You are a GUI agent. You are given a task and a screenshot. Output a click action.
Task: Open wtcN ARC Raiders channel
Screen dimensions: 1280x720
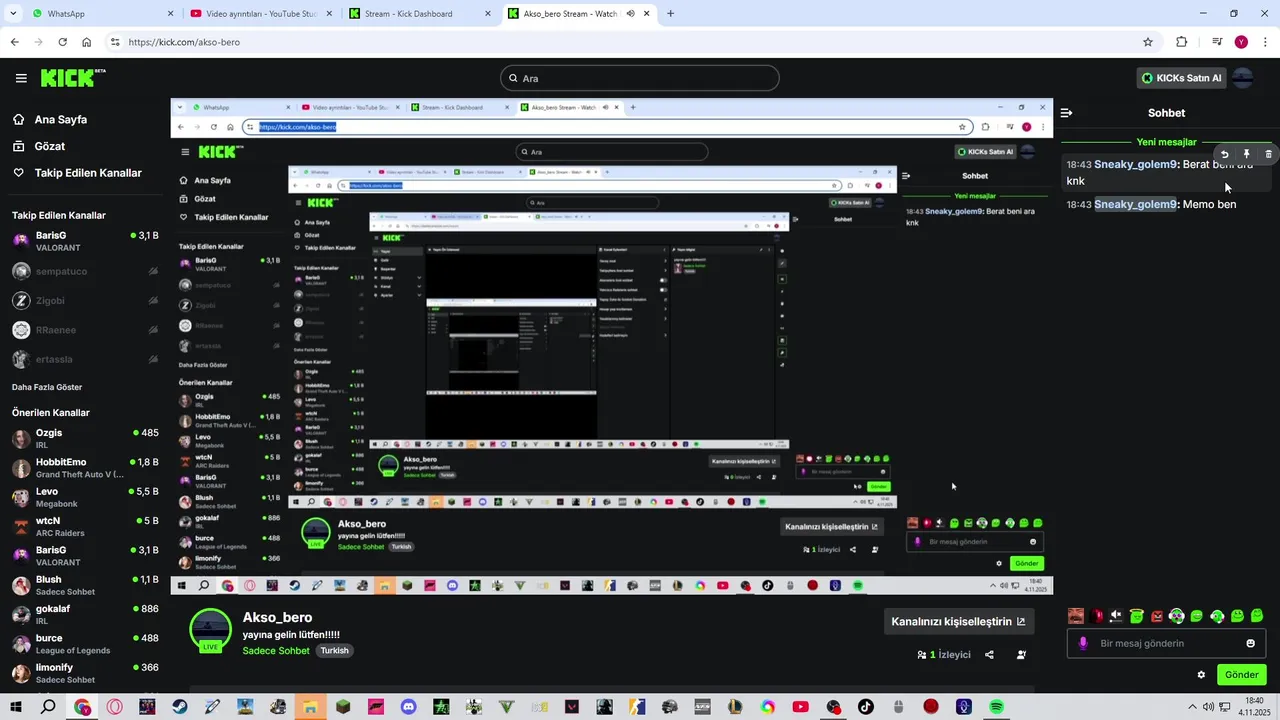(85, 527)
